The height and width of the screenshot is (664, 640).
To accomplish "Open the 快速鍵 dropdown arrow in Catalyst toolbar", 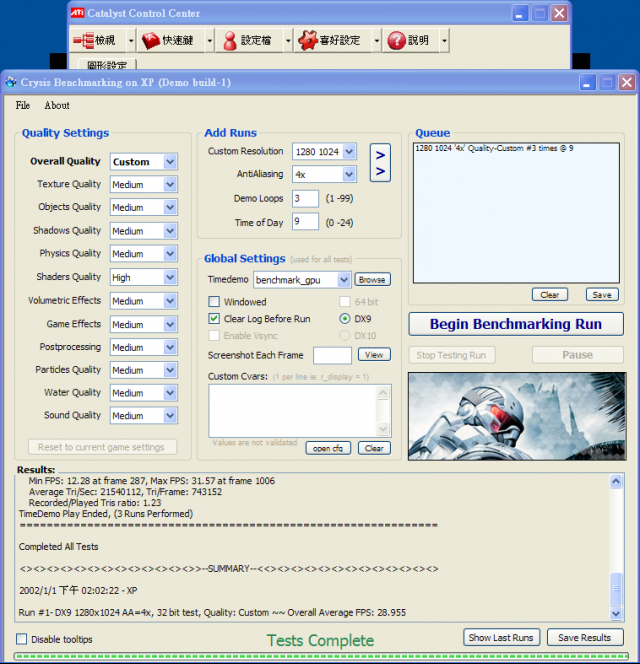I will (x=209, y=41).
